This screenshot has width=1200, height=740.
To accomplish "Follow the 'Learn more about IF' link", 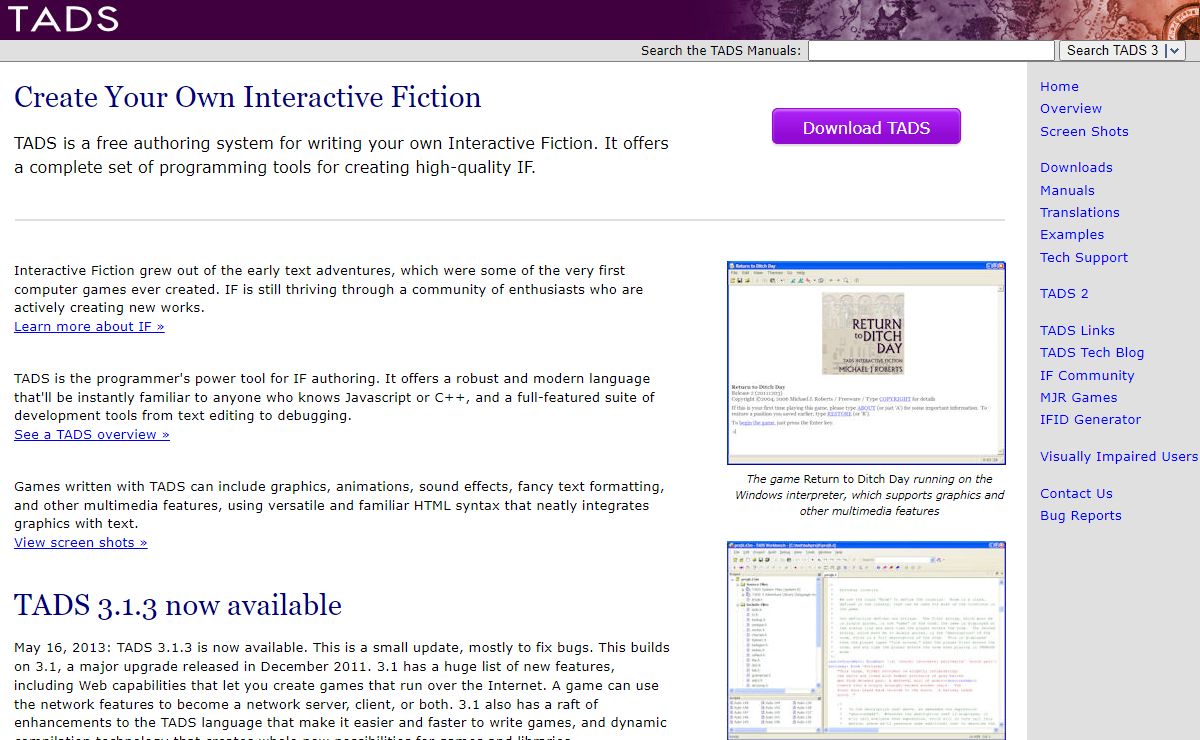I will pos(89,326).
